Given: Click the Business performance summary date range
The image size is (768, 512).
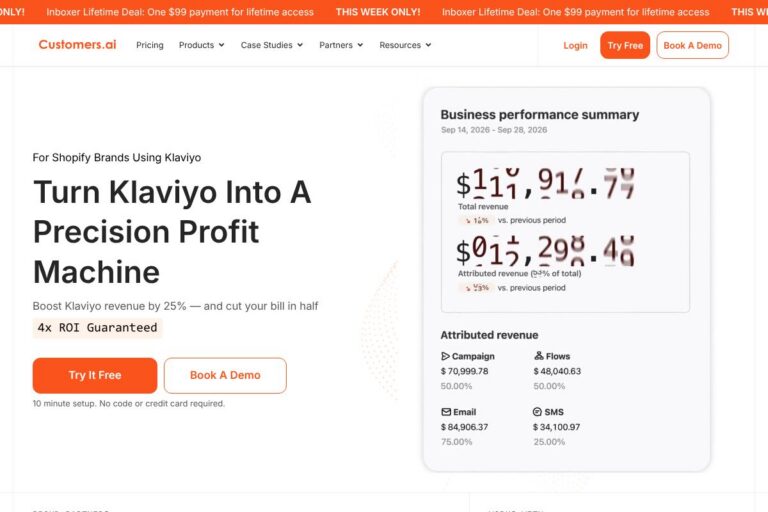Looking at the screenshot, I should point(493,130).
